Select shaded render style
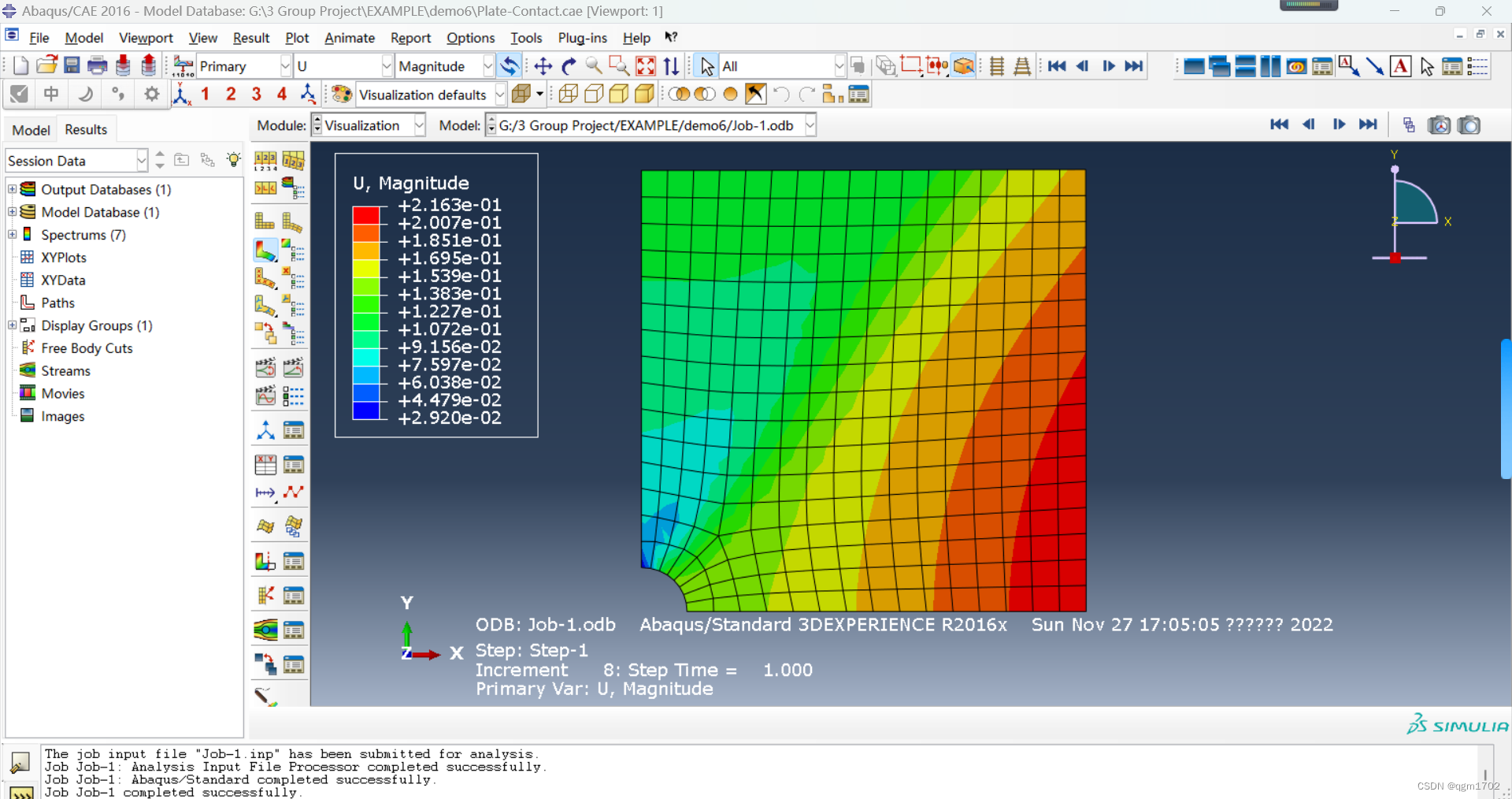This screenshot has height=799, width=1512. (x=644, y=95)
